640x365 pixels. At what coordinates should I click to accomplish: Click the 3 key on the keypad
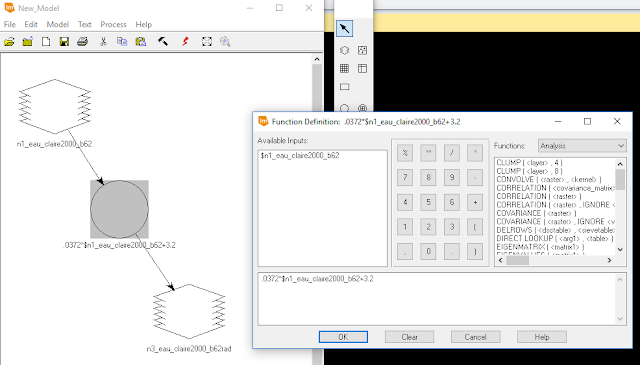click(x=452, y=227)
